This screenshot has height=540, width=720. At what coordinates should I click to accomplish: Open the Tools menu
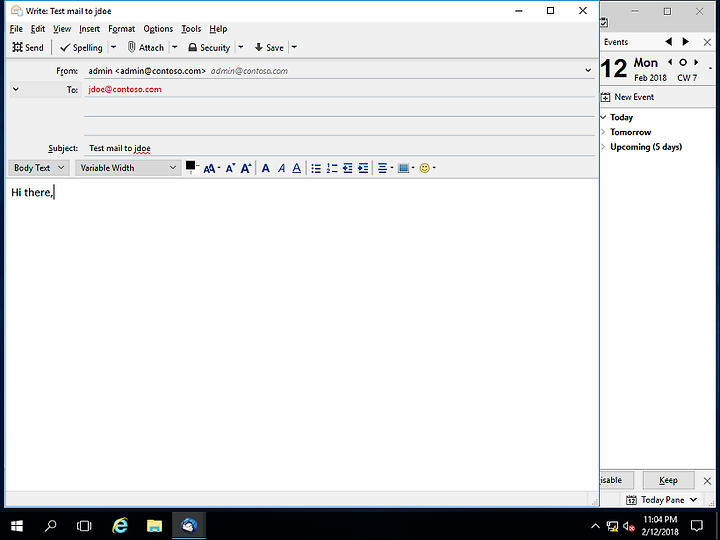(x=191, y=29)
